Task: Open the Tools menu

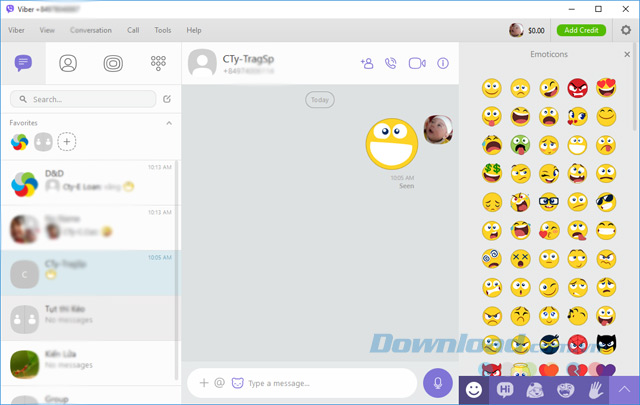Action: pyautogui.click(x=163, y=30)
